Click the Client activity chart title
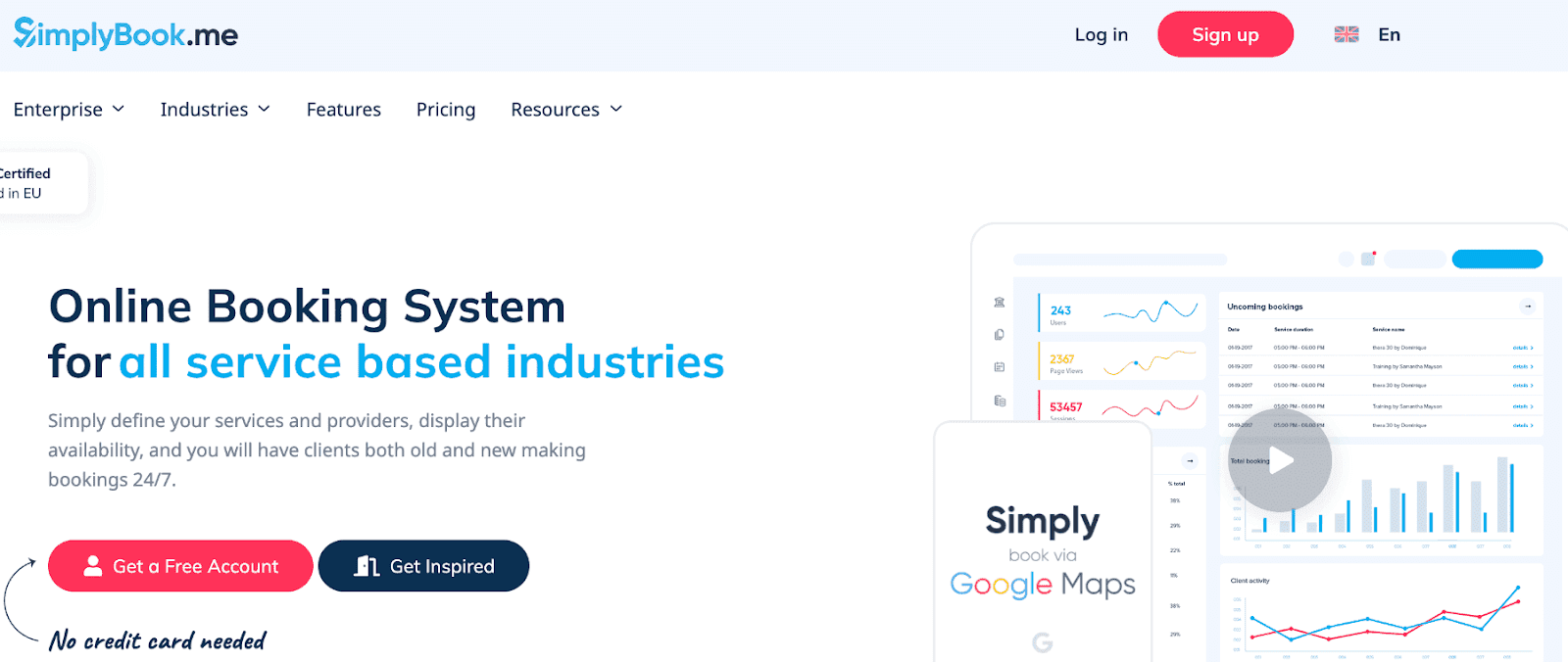Viewport: 1568px width, 662px height. (1249, 581)
